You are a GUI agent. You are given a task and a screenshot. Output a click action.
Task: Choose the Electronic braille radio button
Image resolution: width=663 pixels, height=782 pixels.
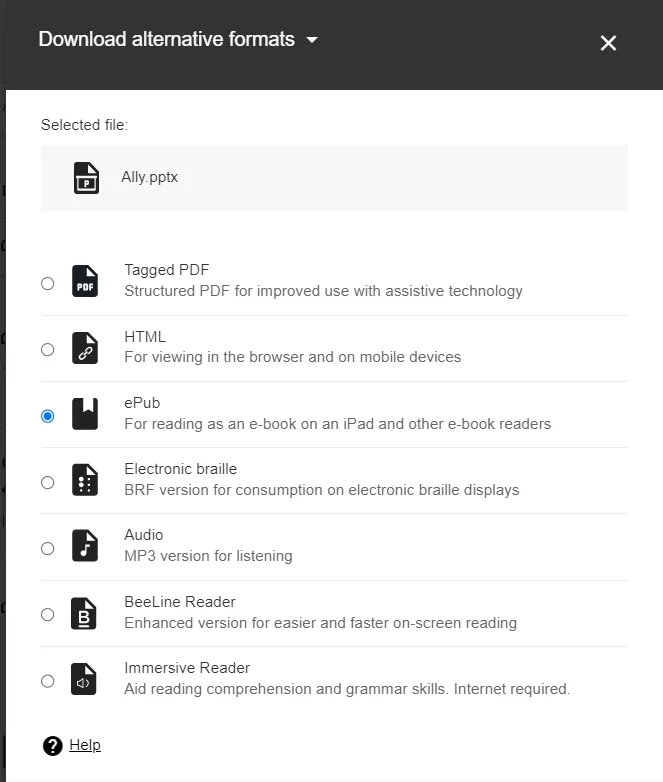pos(48,482)
